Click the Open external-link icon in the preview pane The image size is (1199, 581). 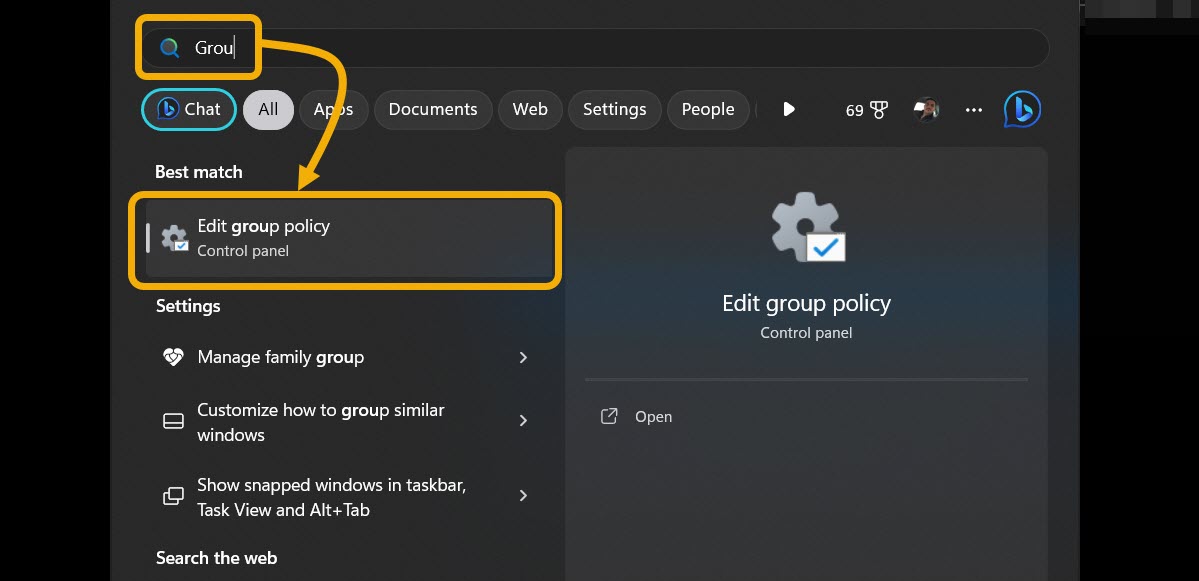coord(609,416)
